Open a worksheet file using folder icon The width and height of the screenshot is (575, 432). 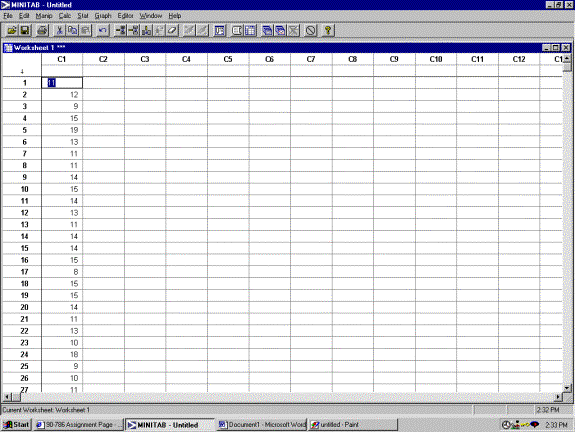point(12,30)
